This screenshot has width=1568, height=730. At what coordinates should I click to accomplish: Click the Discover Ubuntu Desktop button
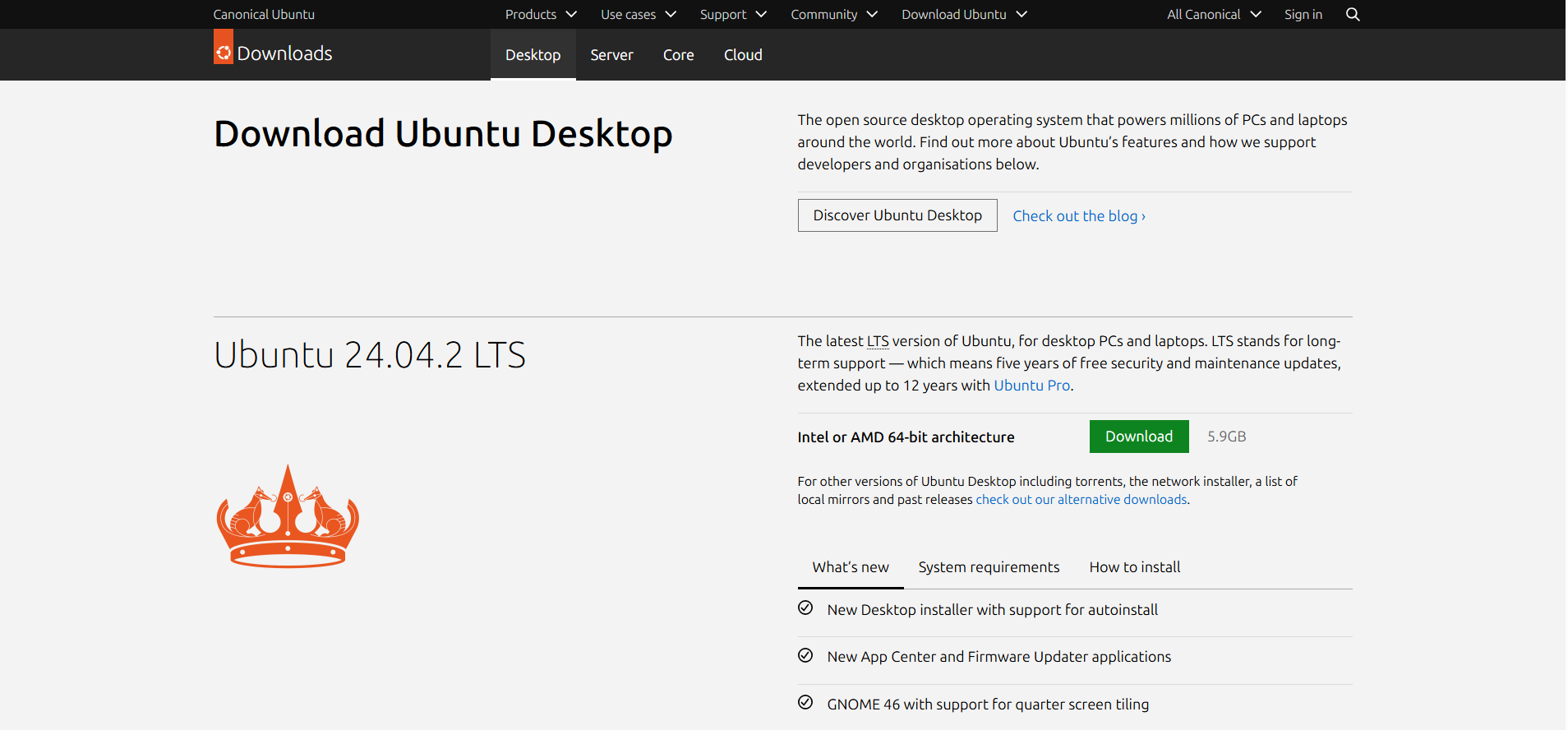(897, 215)
